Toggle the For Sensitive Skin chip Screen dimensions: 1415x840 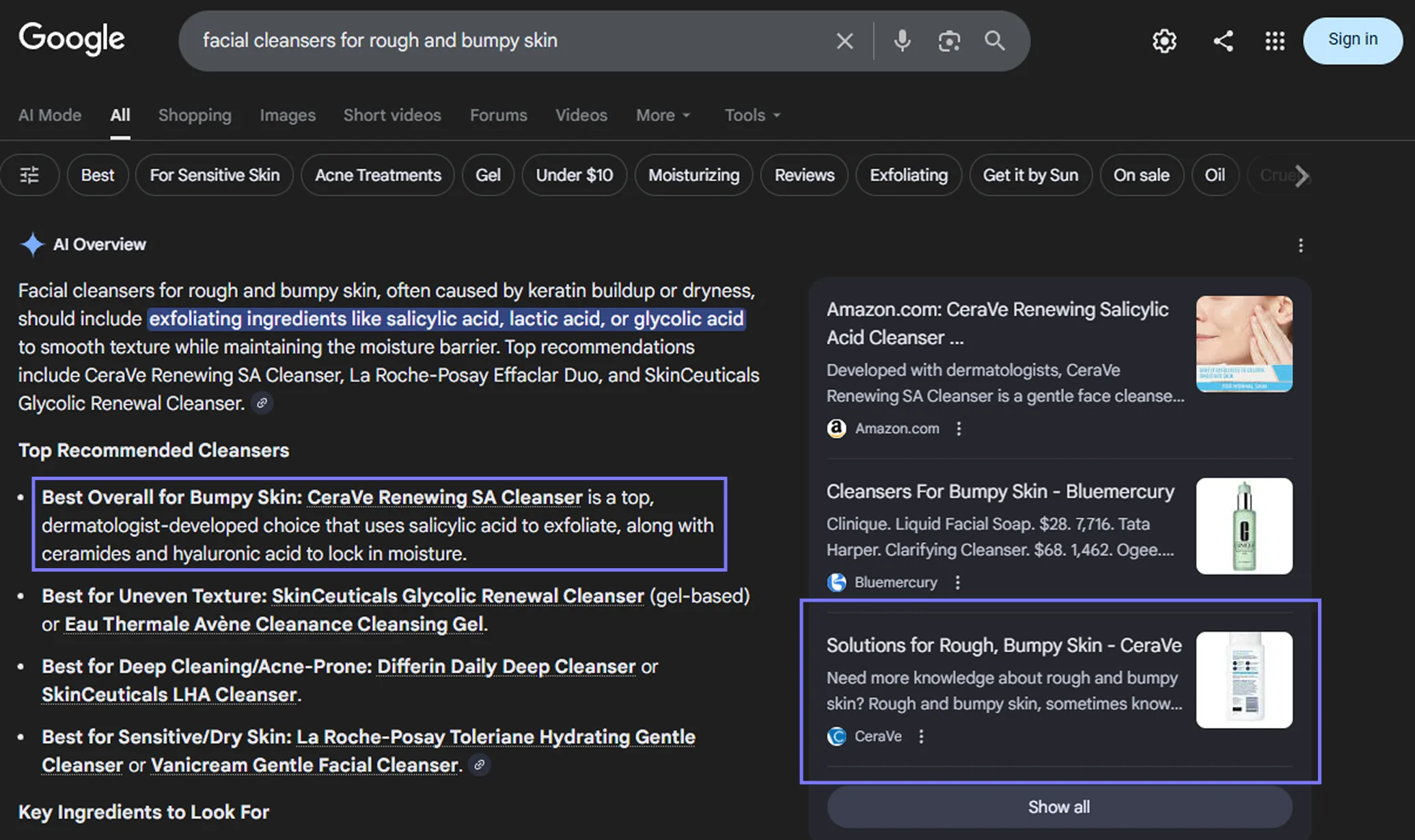215,176
